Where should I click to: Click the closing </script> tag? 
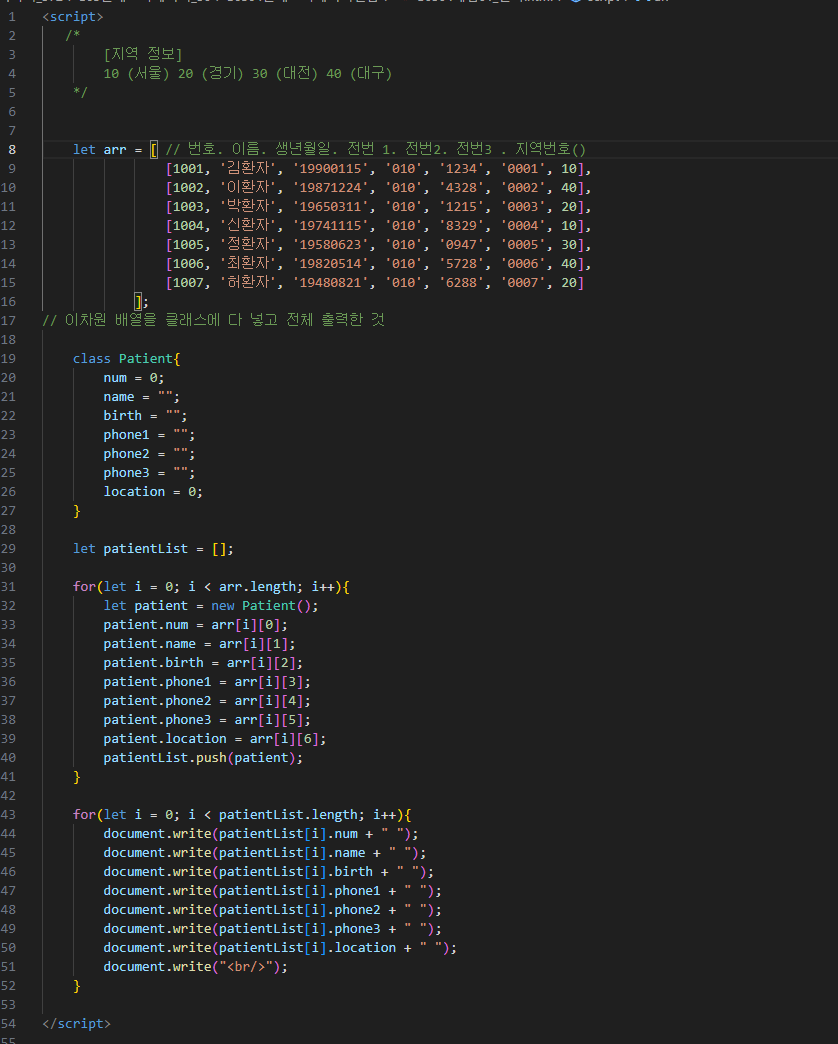[77, 1024]
